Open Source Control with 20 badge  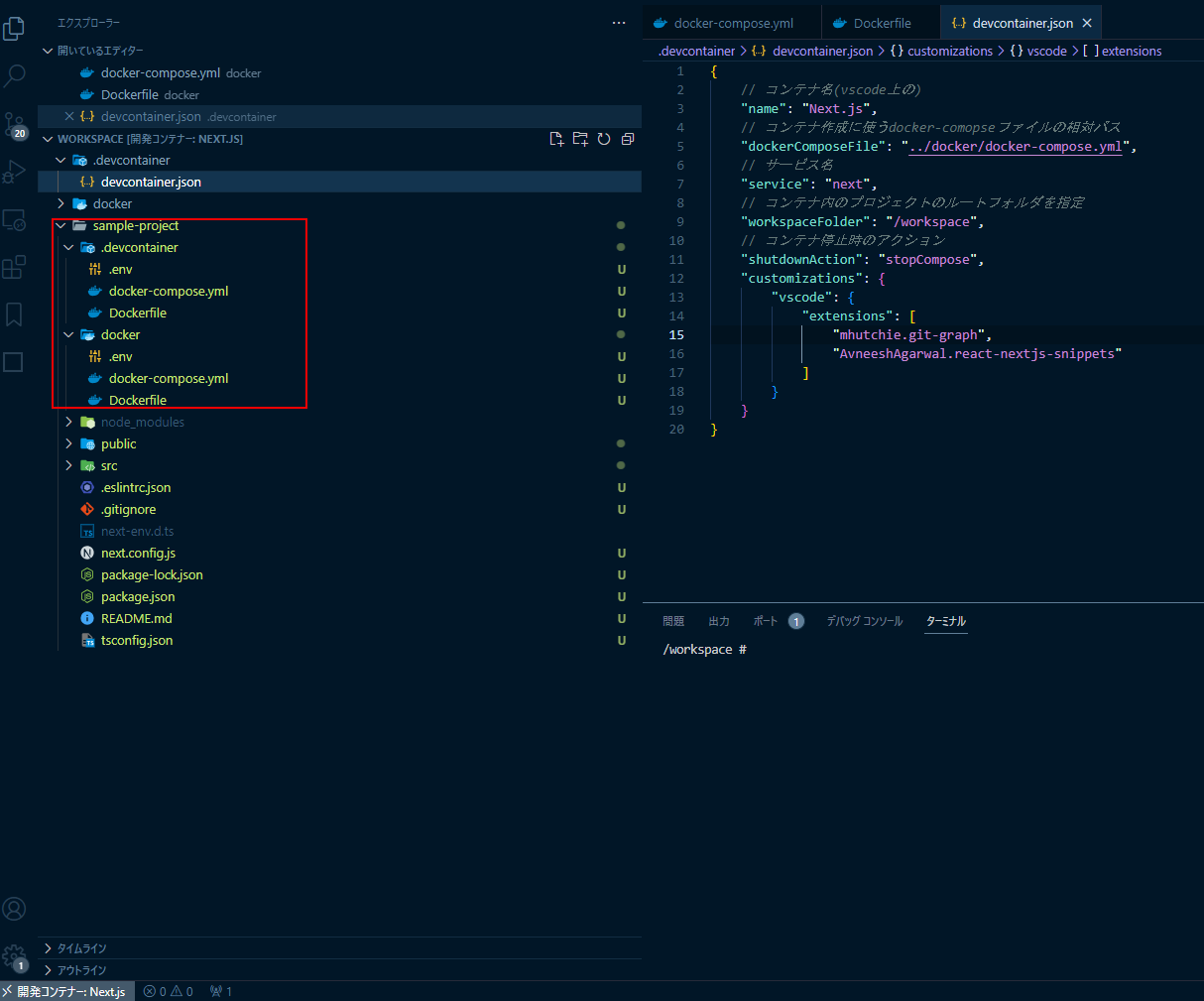pos(15,125)
